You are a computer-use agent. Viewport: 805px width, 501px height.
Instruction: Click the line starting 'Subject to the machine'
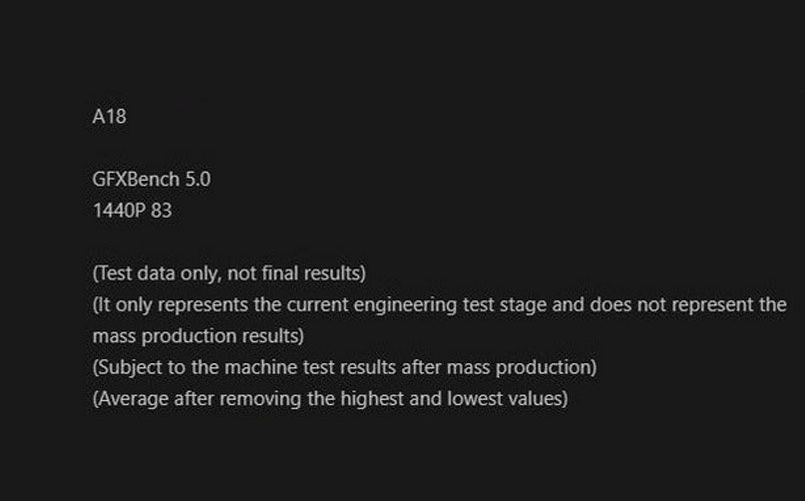tap(344, 368)
